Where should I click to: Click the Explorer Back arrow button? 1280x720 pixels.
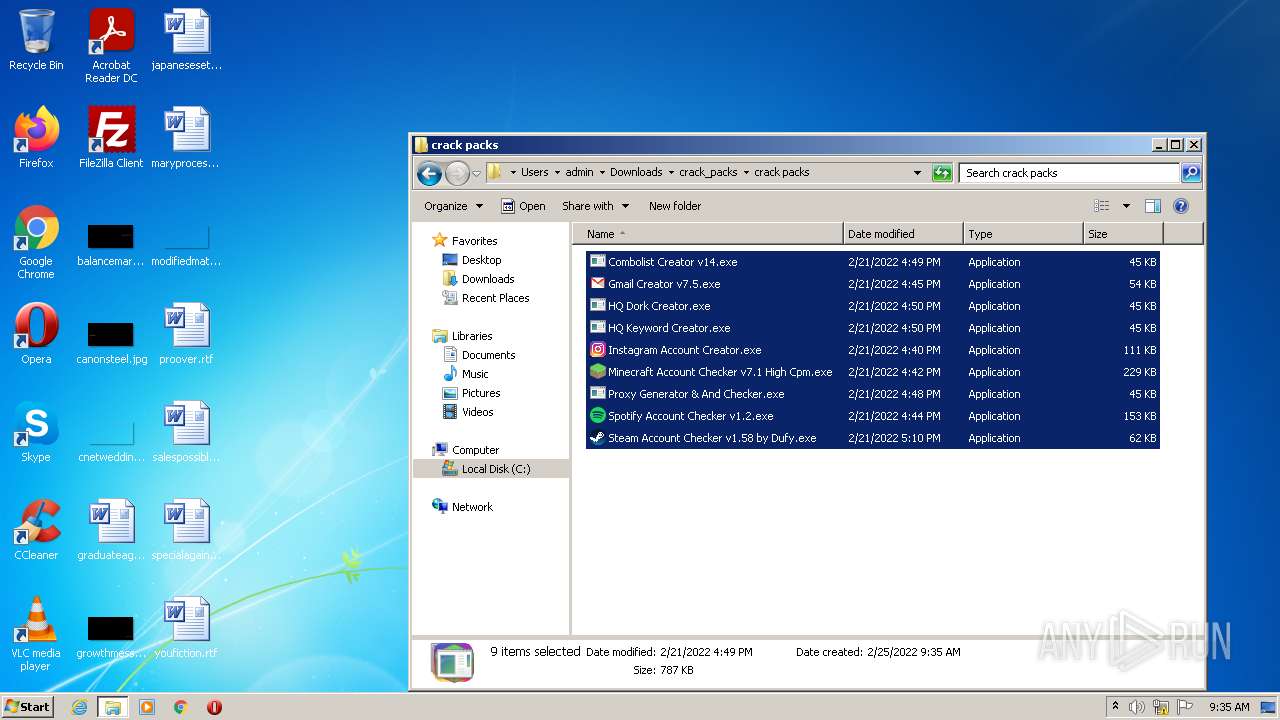(429, 173)
